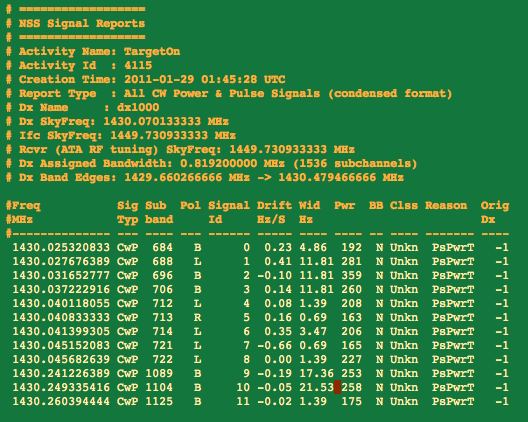Click drift value '0.41'
Screen dimensions: 528x422
[x=278, y=262]
